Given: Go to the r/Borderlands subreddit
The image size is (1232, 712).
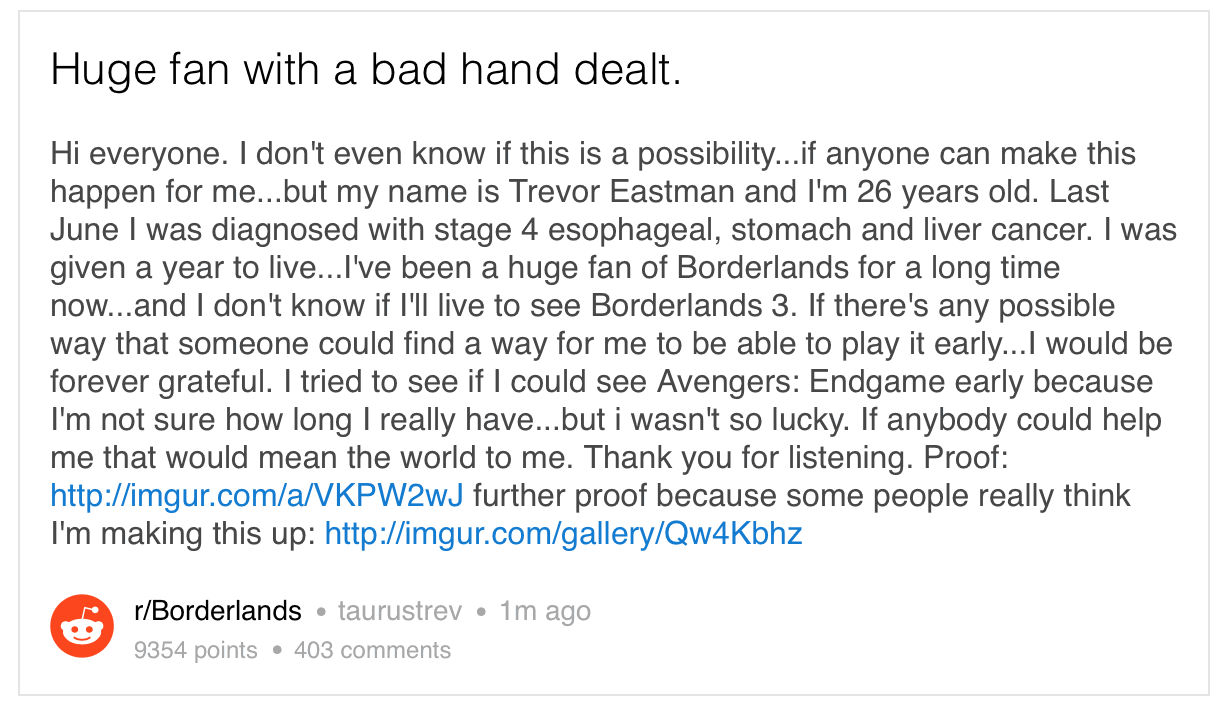Looking at the screenshot, I should [217, 611].
